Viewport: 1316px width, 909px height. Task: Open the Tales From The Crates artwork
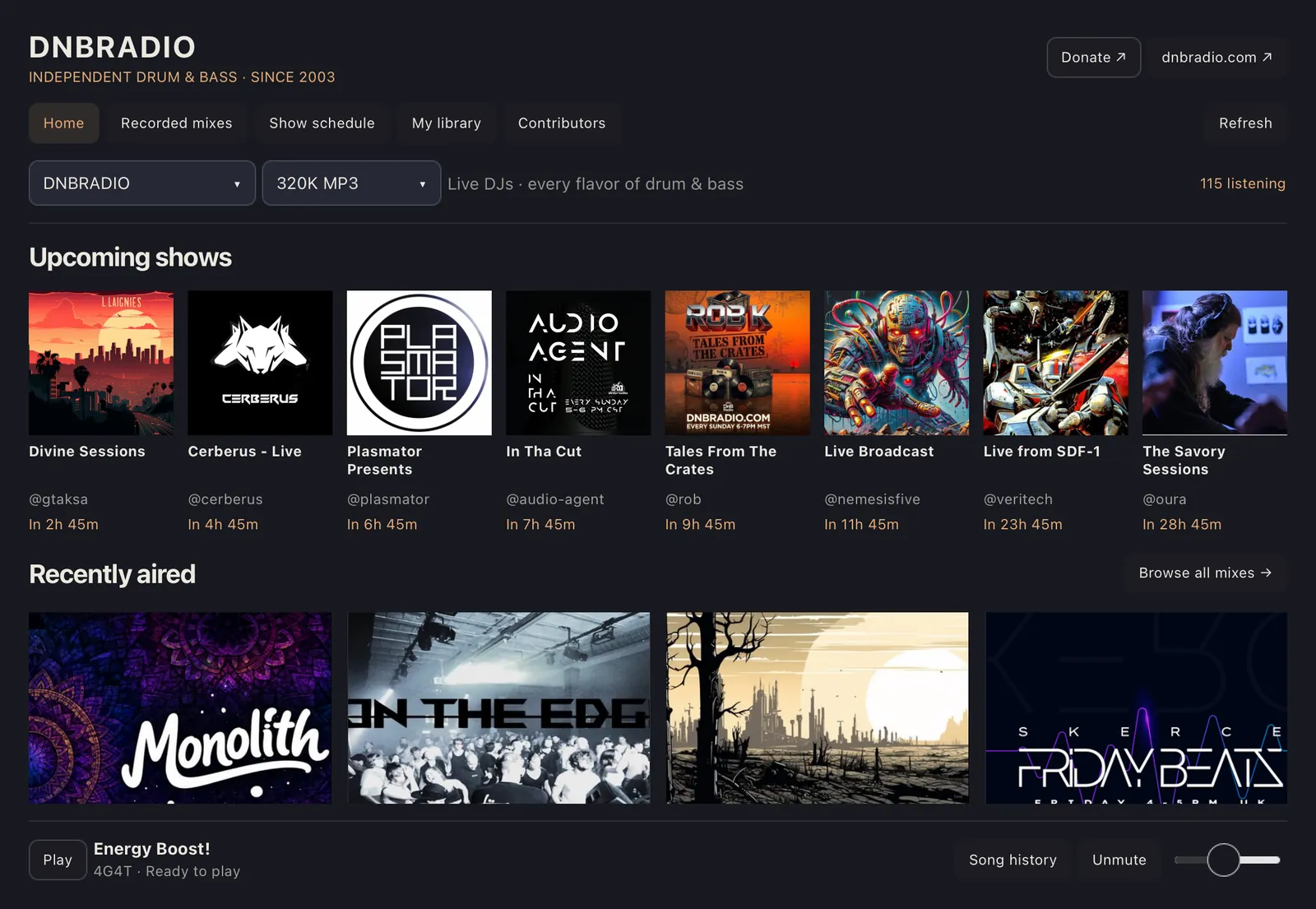click(x=738, y=363)
